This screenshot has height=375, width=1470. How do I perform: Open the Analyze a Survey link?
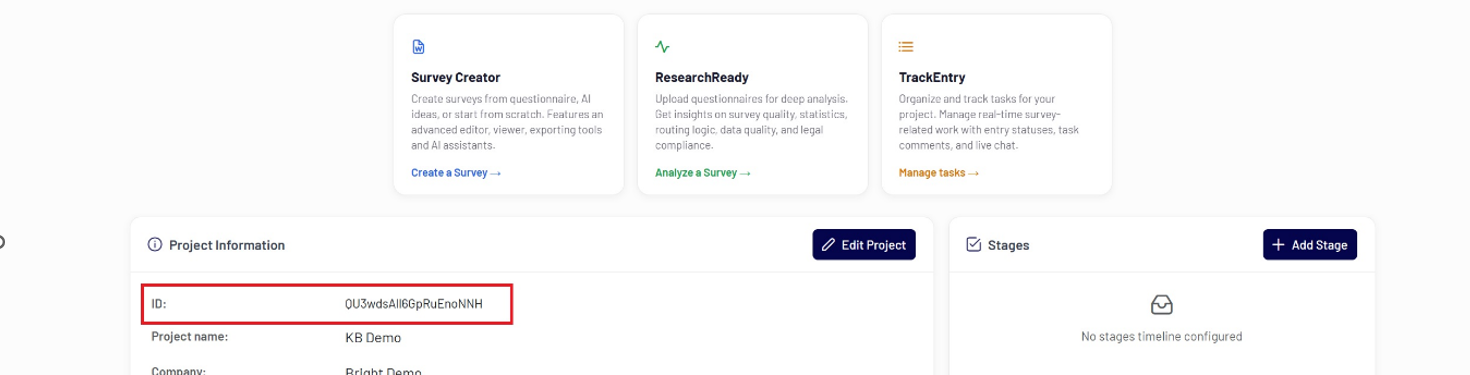[x=703, y=173]
